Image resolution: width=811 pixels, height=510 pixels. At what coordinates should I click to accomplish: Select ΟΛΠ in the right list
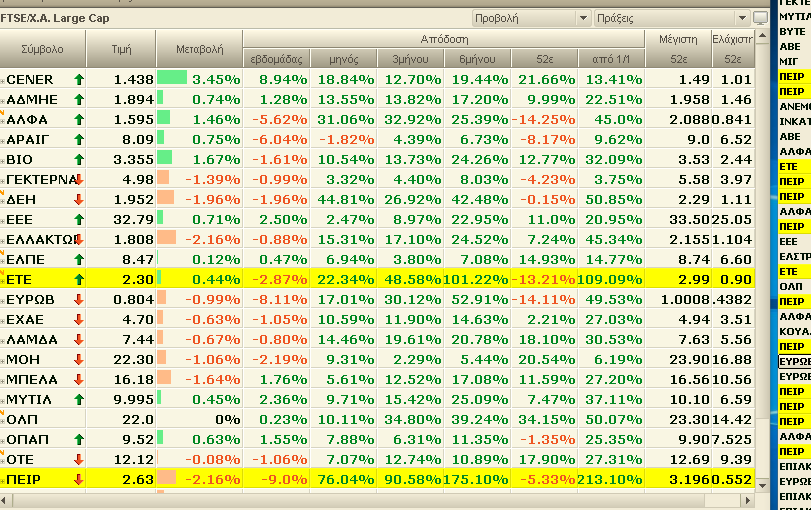pos(791,287)
